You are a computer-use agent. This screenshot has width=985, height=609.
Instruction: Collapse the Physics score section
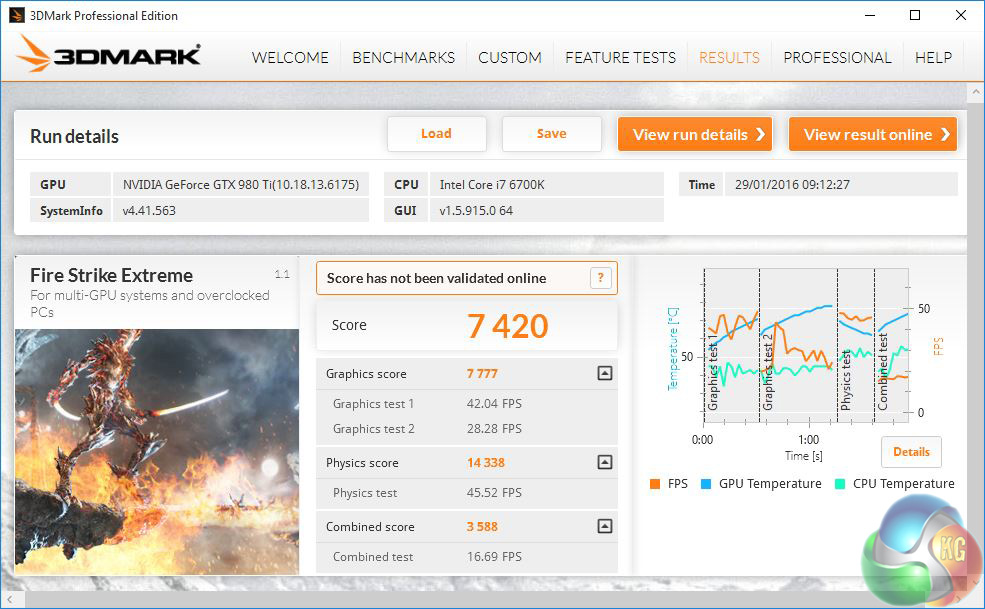coord(604,463)
